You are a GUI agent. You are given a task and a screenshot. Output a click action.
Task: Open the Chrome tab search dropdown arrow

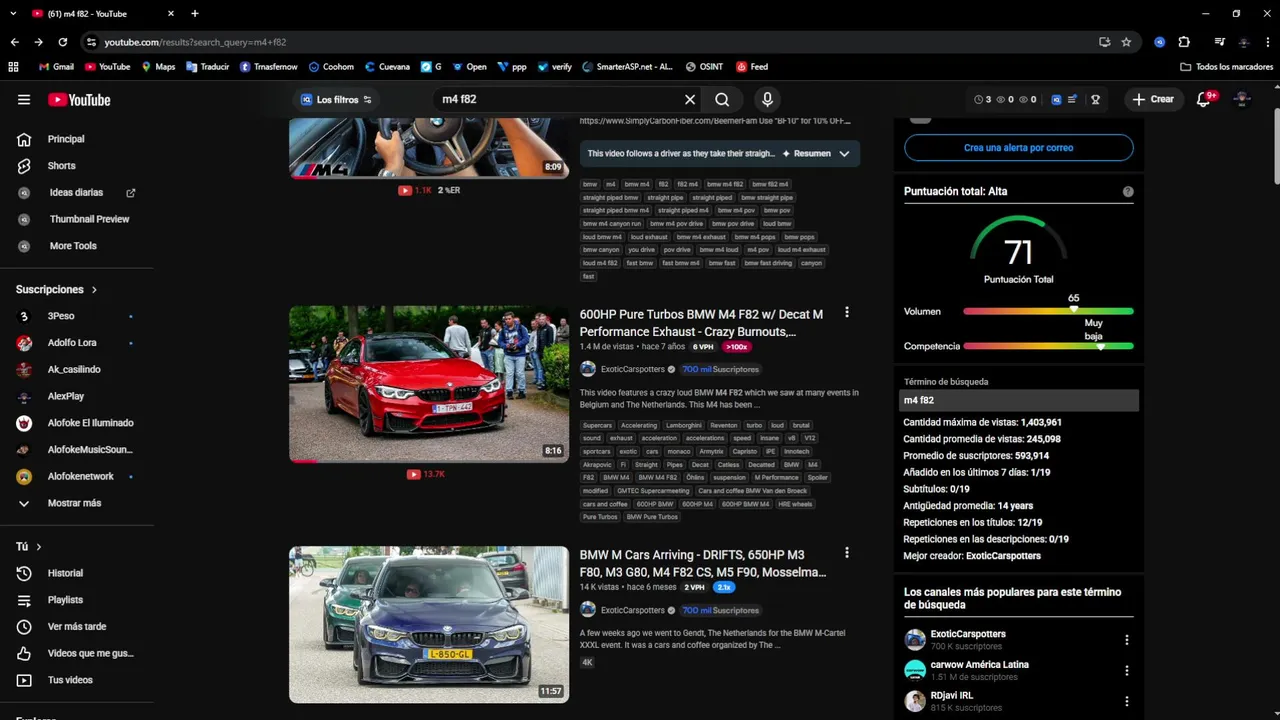[x=14, y=14]
